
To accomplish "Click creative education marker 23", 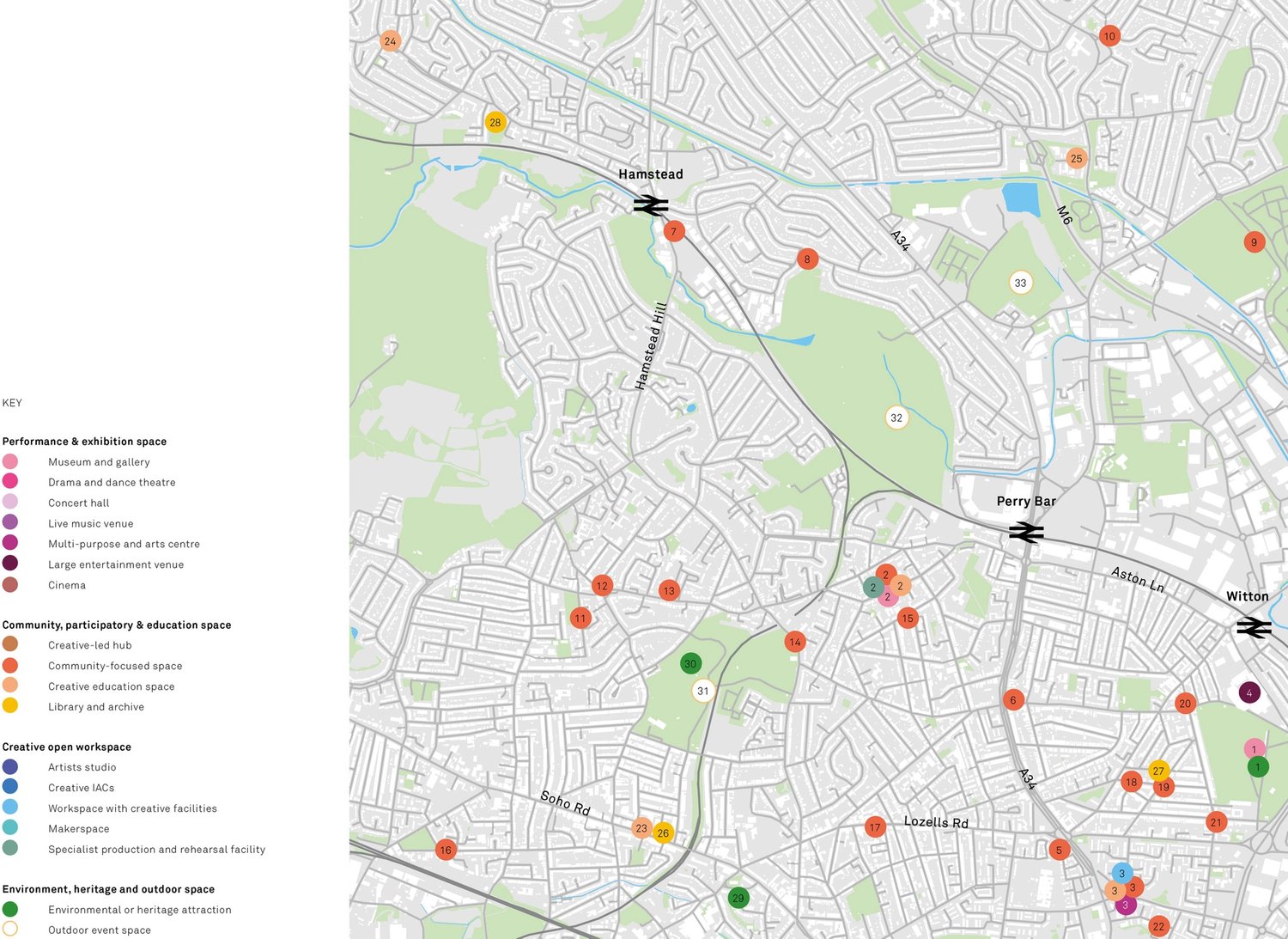I will (x=641, y=828).
